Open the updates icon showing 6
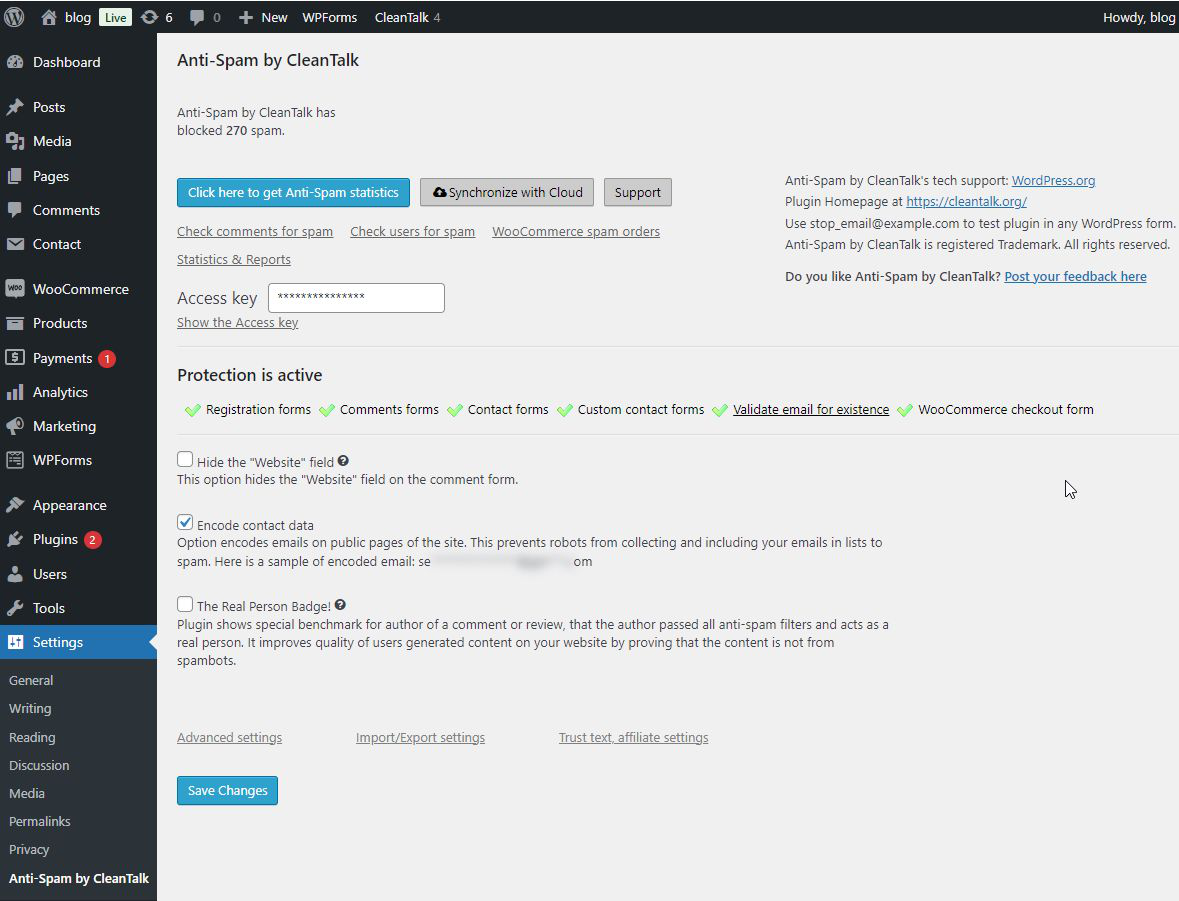Image resolution: width=1179 pixels, height=901 pixels. (x=150, y=17)
